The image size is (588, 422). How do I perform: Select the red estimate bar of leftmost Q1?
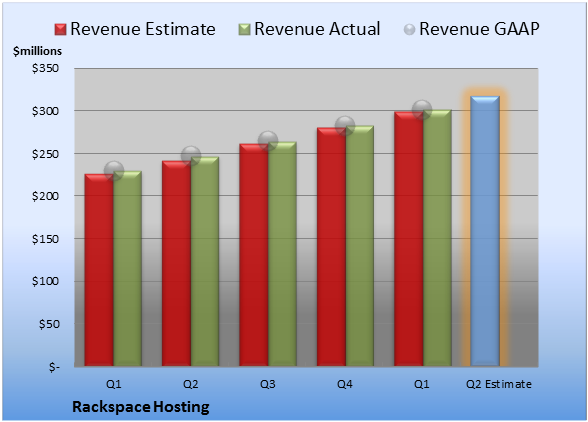(99, 270)
